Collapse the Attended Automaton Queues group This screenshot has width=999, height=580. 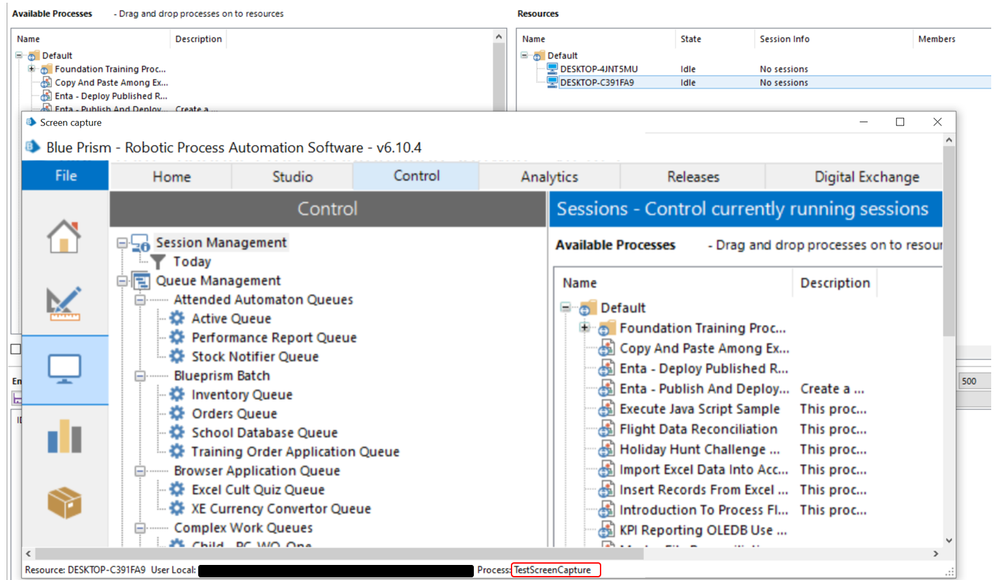140,300
